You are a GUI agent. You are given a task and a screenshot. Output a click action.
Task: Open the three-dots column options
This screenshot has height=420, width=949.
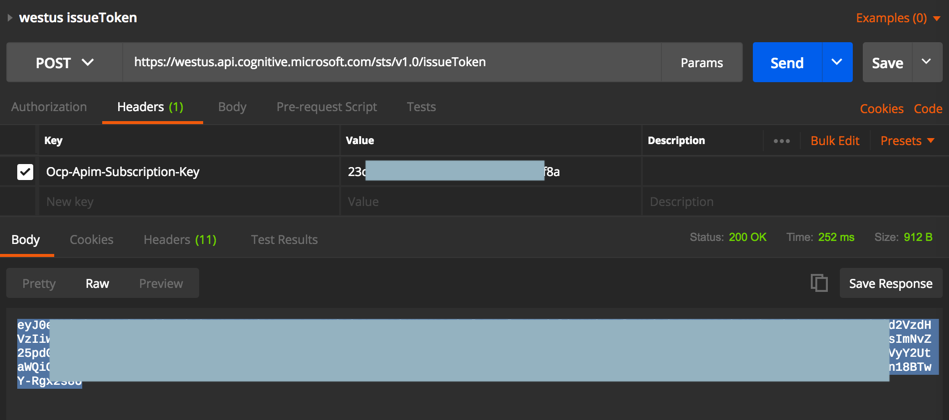tap(782, 141)
